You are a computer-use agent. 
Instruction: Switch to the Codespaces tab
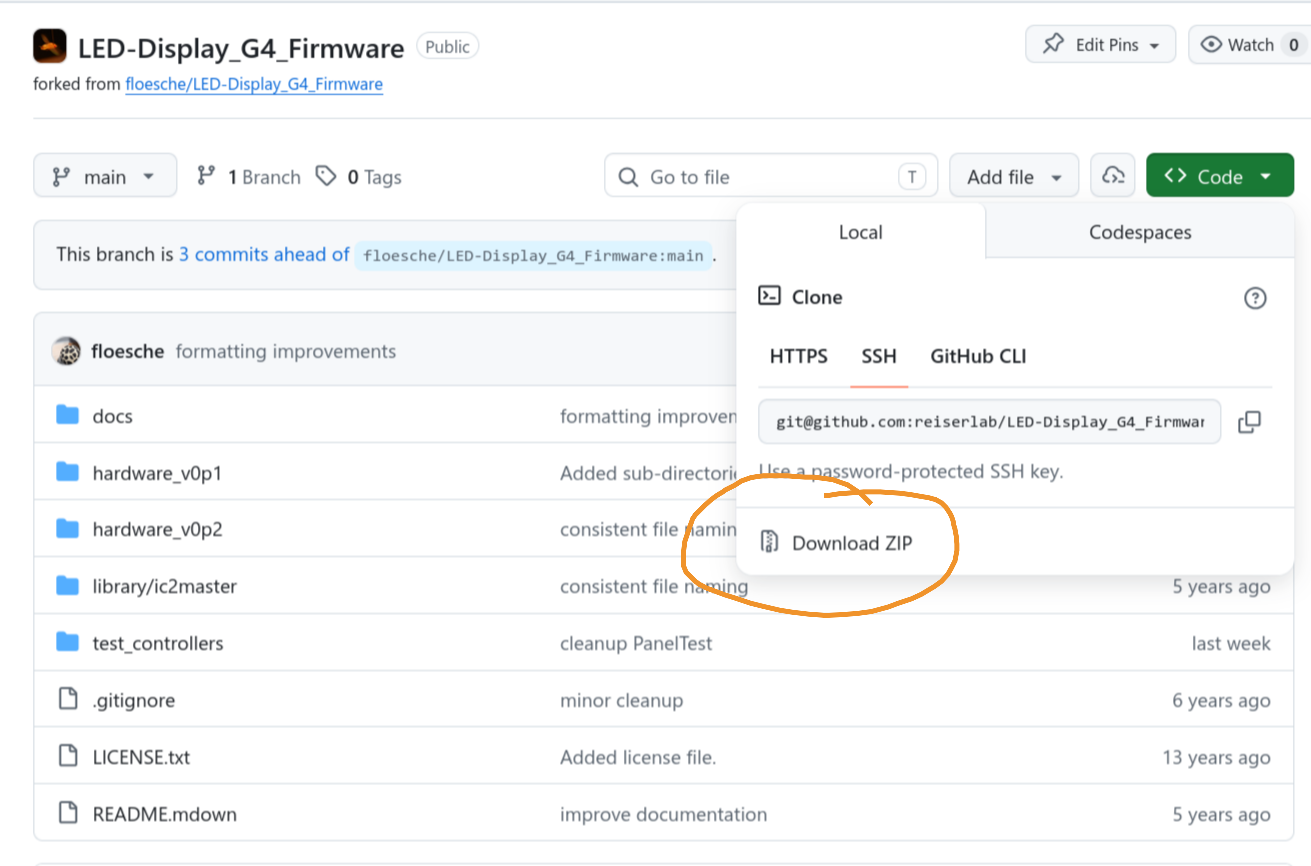(x=1140, y=232)
